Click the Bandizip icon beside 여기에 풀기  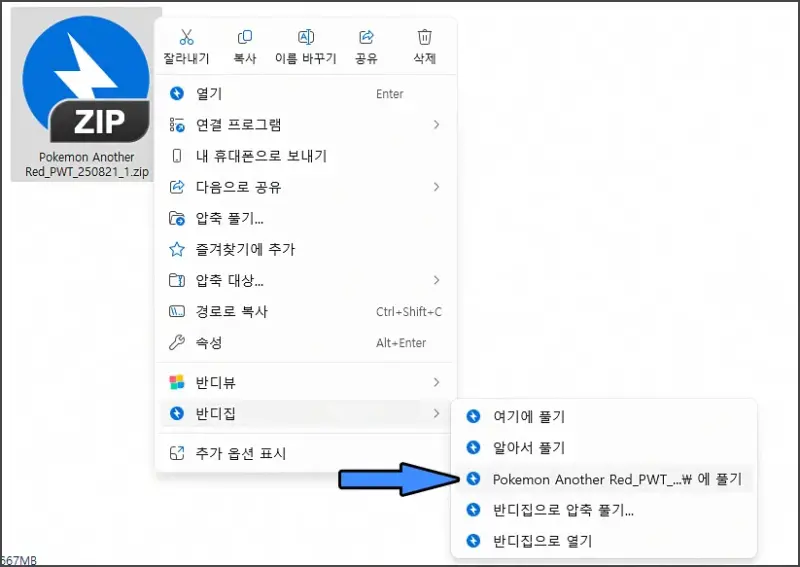[x=473, y=417]
